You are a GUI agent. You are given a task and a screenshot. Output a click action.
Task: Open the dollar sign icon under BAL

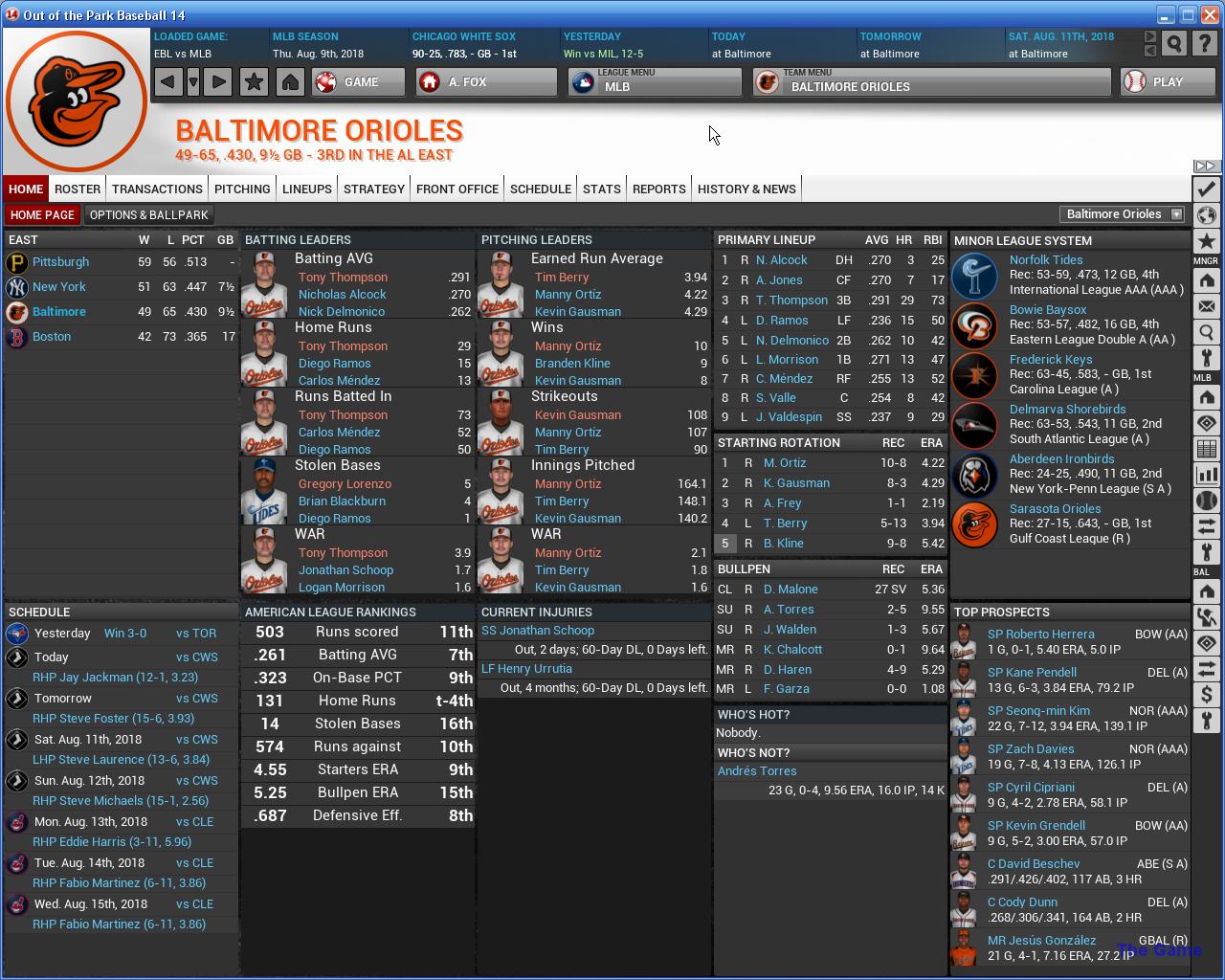[1206, 695]
